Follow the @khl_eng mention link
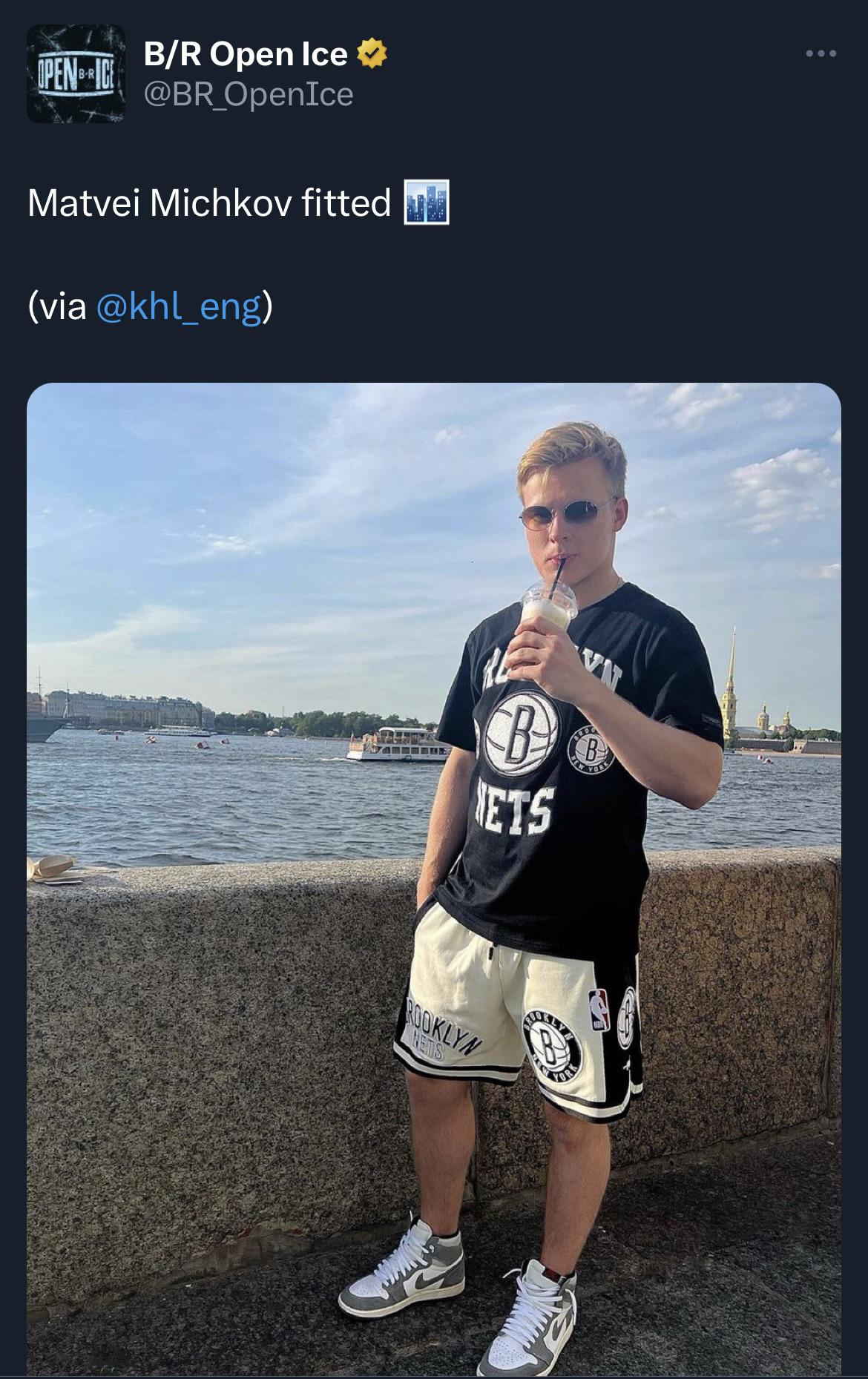 click(179, 306)
